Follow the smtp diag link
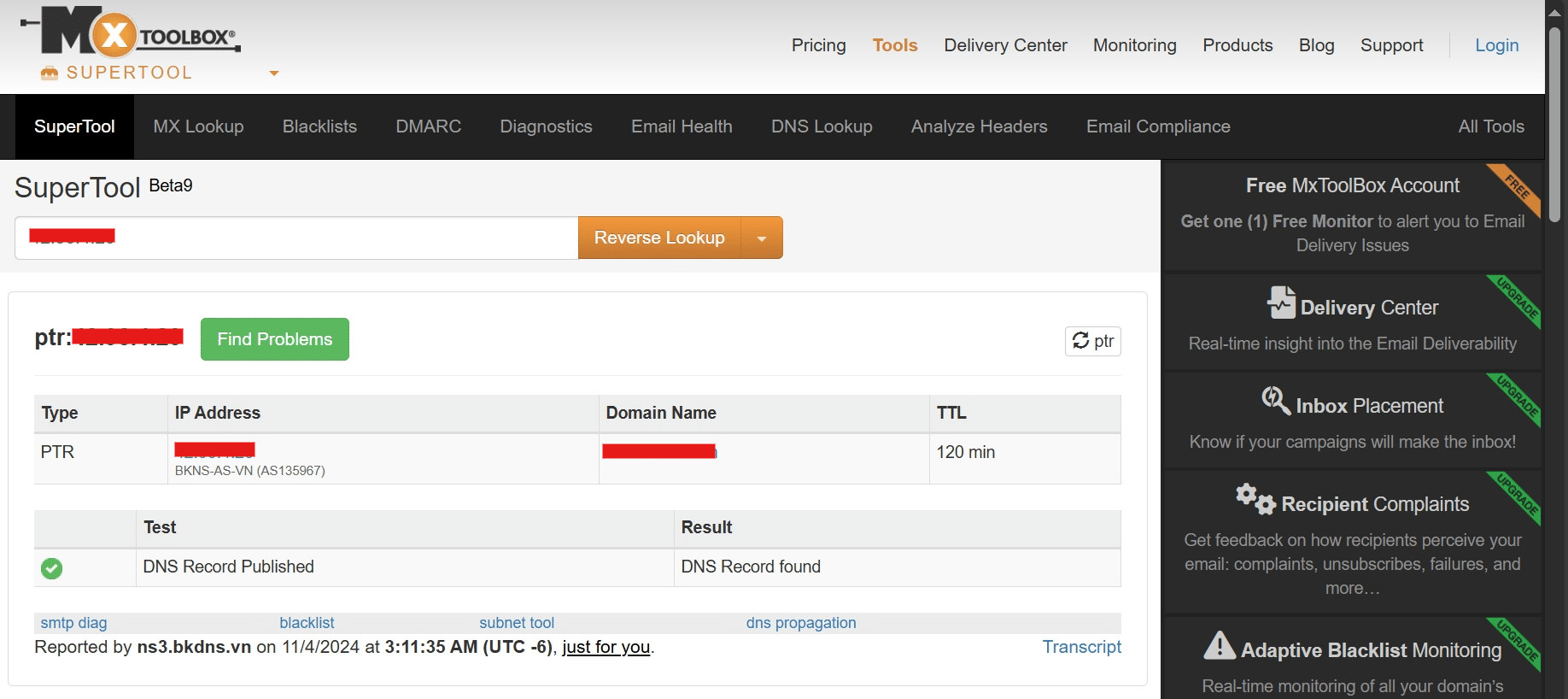This screenshot has width=1568, height=699. (x=73, y=623)
